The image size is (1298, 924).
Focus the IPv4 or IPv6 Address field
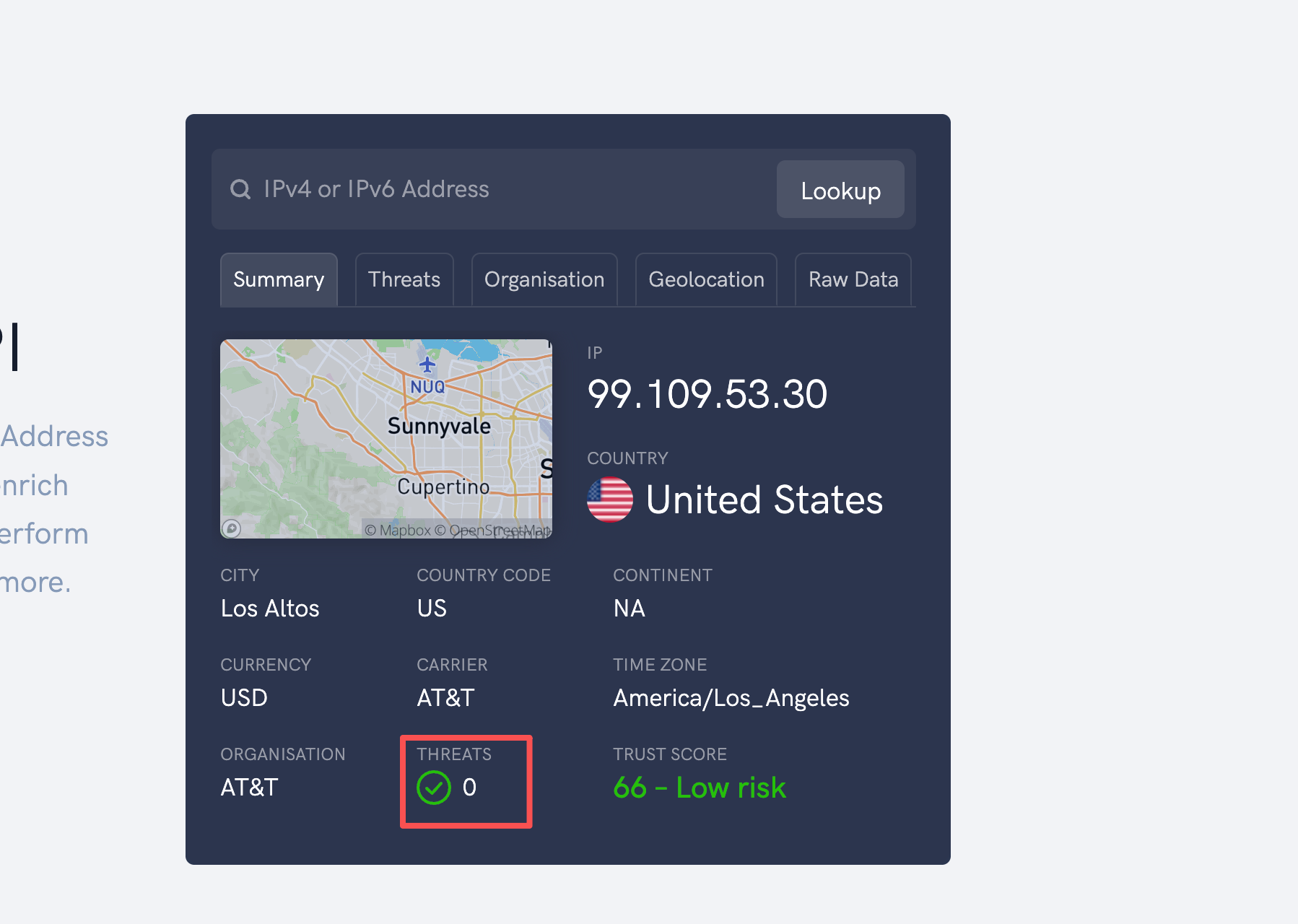click(x=505, y=189)
